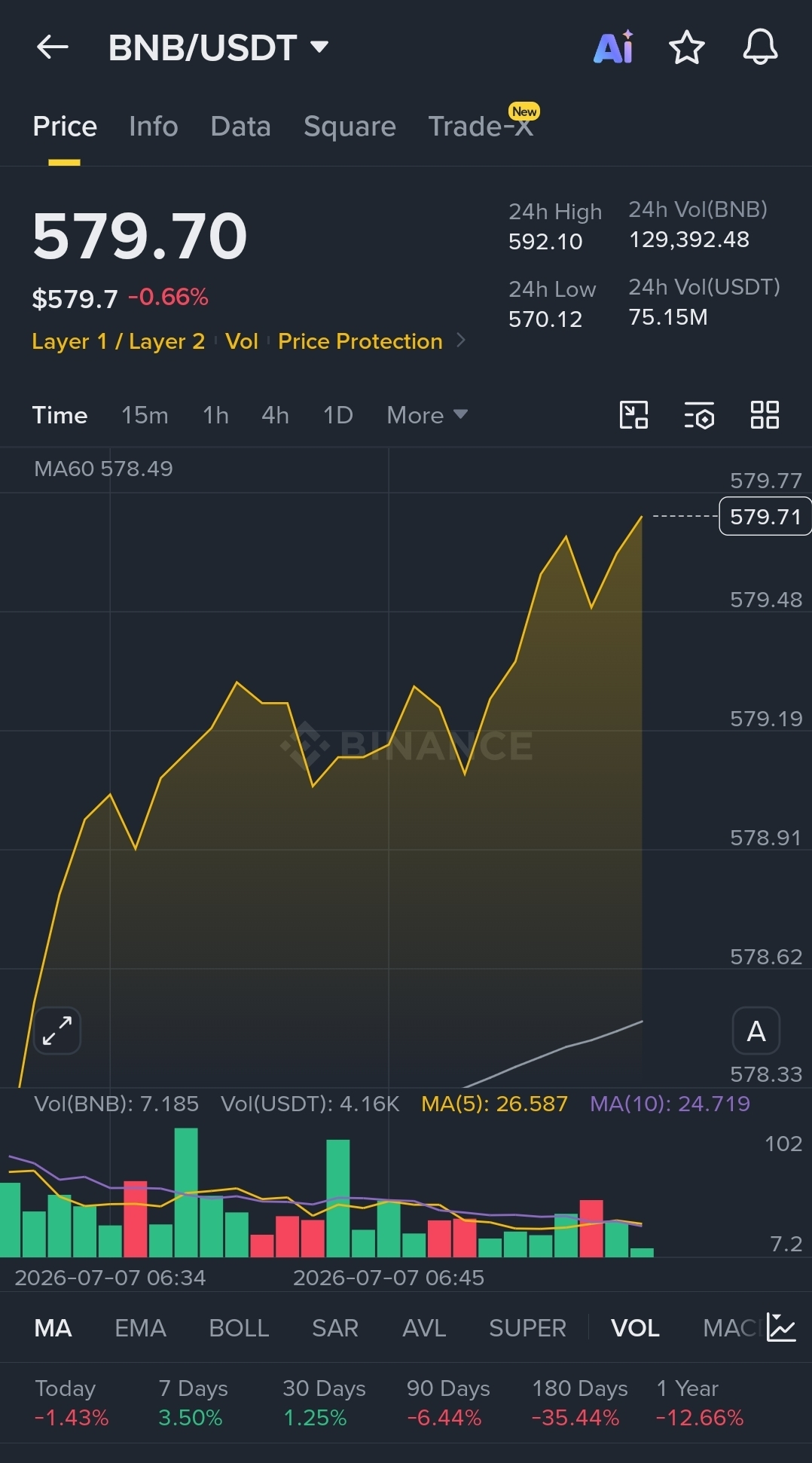Open price alert bell icon
The height and width of the screenshot is (1463, 812).
(760, 47)
